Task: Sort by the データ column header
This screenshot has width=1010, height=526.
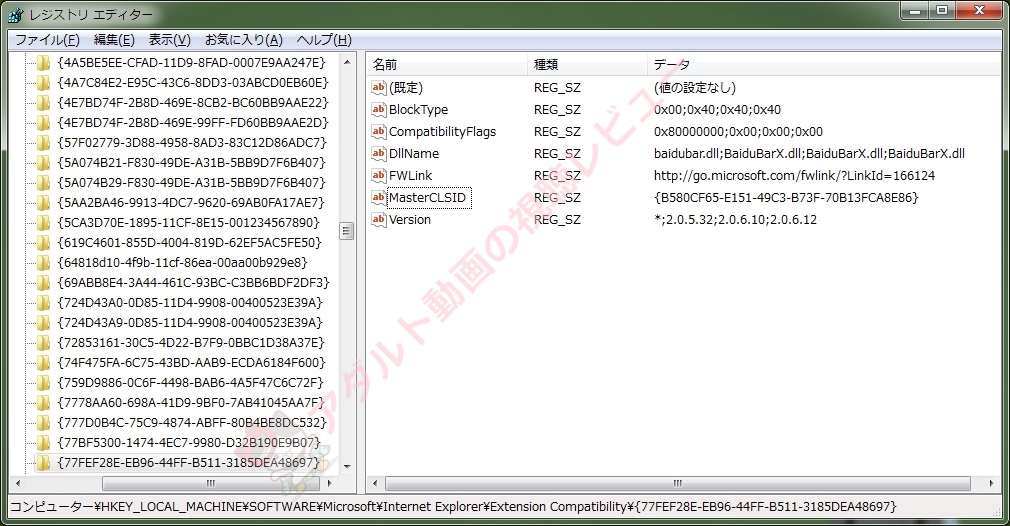Action: pyautogui.click(x=823, y=64)
